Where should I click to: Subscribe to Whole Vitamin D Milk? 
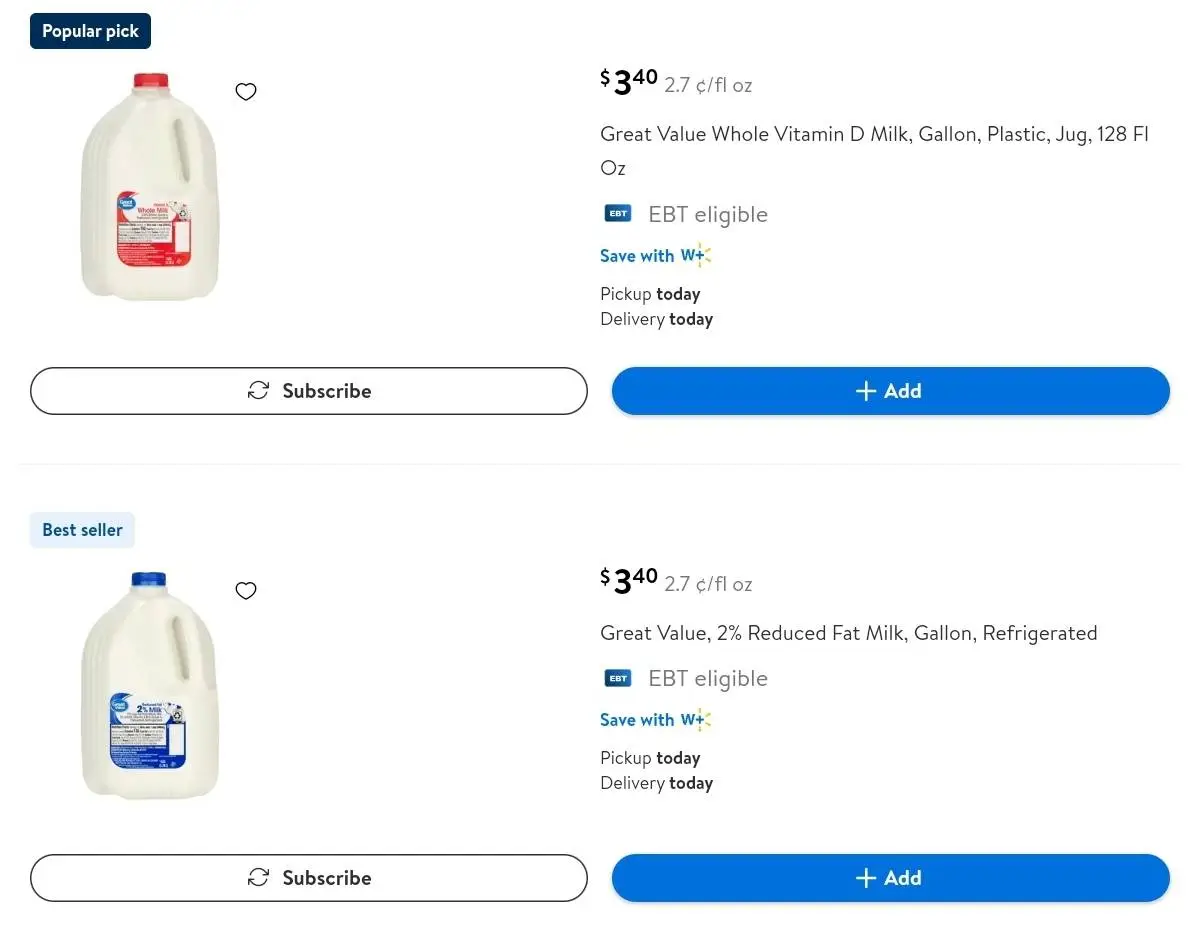coord(309,391)
